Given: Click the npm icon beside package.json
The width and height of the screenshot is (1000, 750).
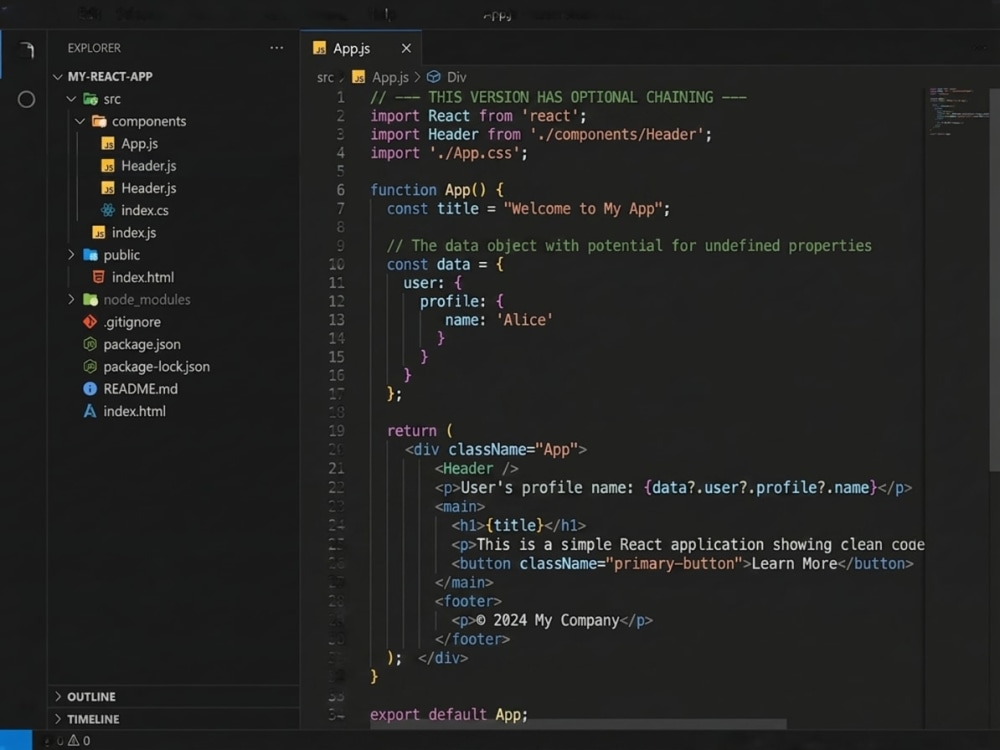Looking at the screenshot, I should pyautogui.click(x=90, y=344).
